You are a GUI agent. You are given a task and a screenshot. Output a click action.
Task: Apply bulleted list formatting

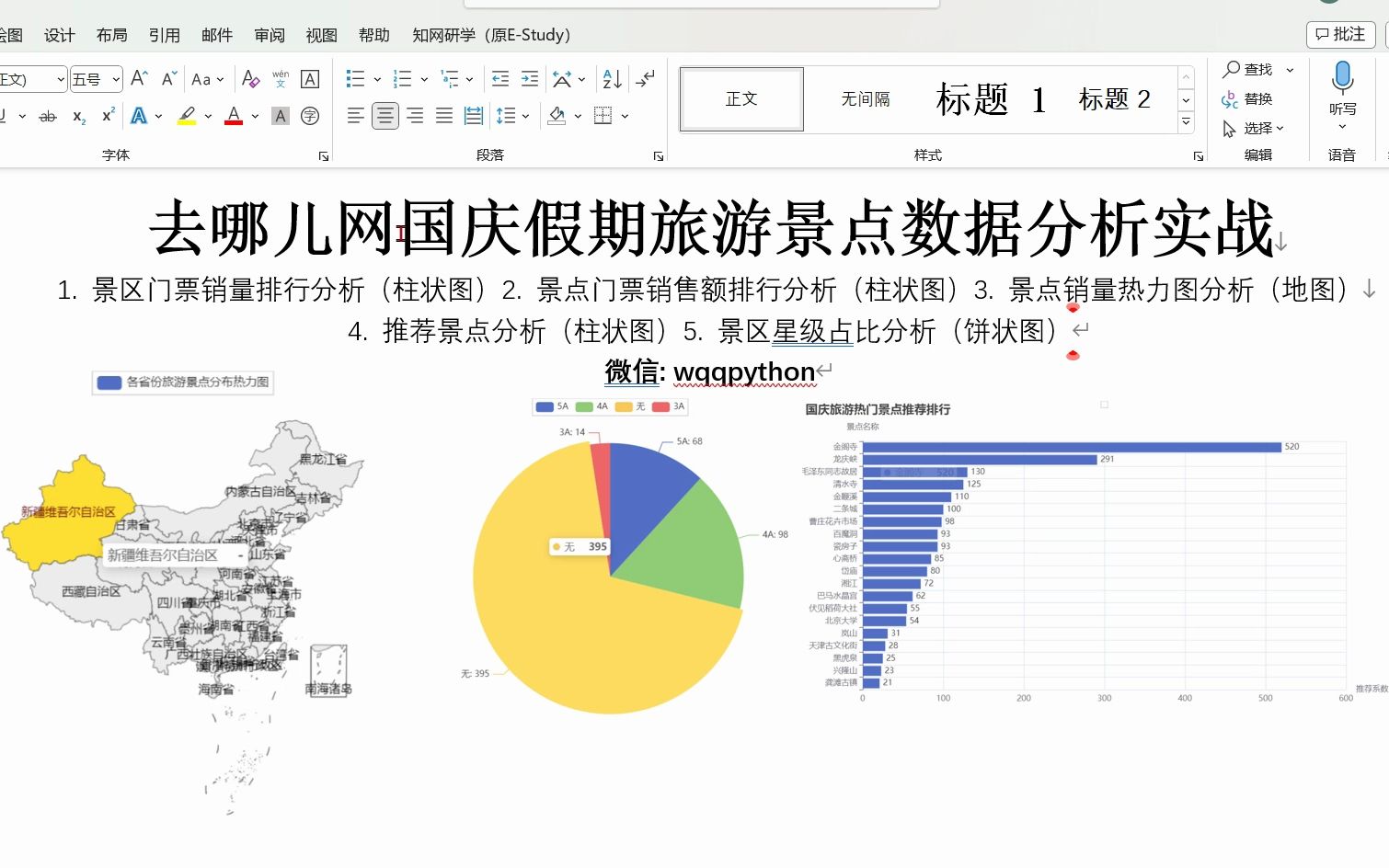coord(355,79)
